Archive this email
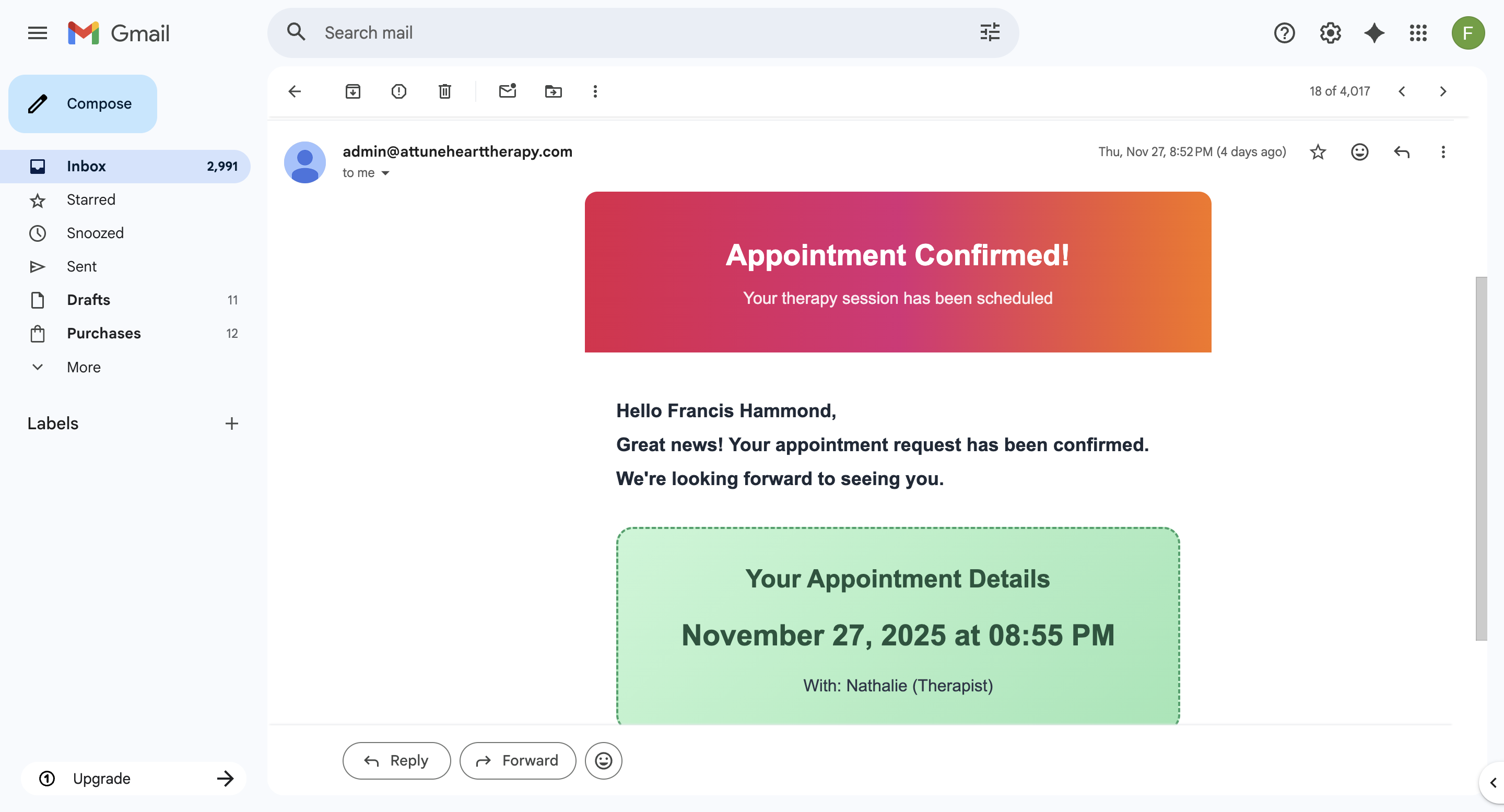Viewport: 1504px width, 812px height. (352, 91)
